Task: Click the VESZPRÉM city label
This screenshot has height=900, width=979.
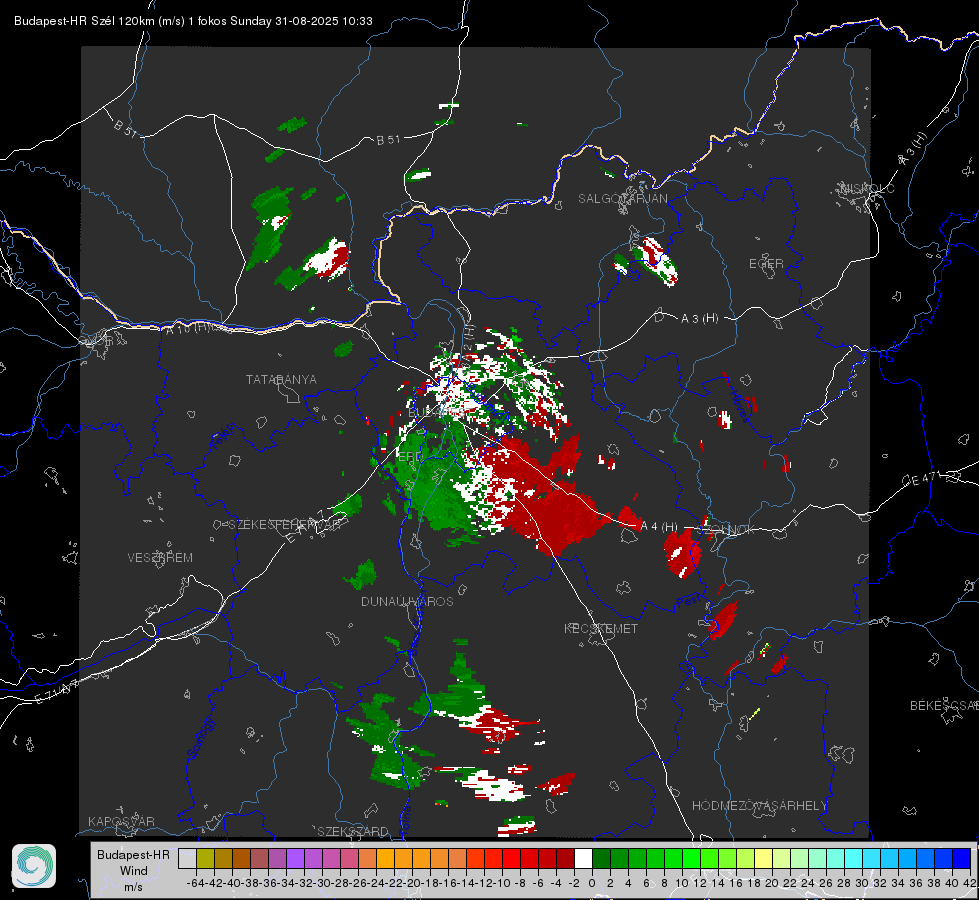Action: tap(160, 557)
